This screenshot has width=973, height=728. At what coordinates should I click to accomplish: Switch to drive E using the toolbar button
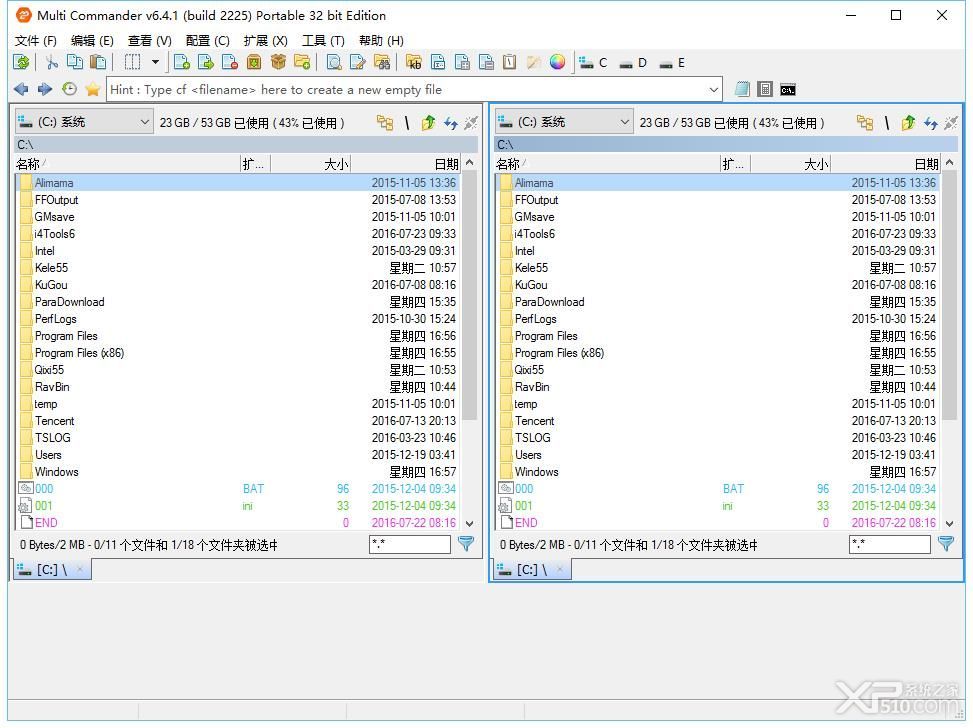click(673, 63)
